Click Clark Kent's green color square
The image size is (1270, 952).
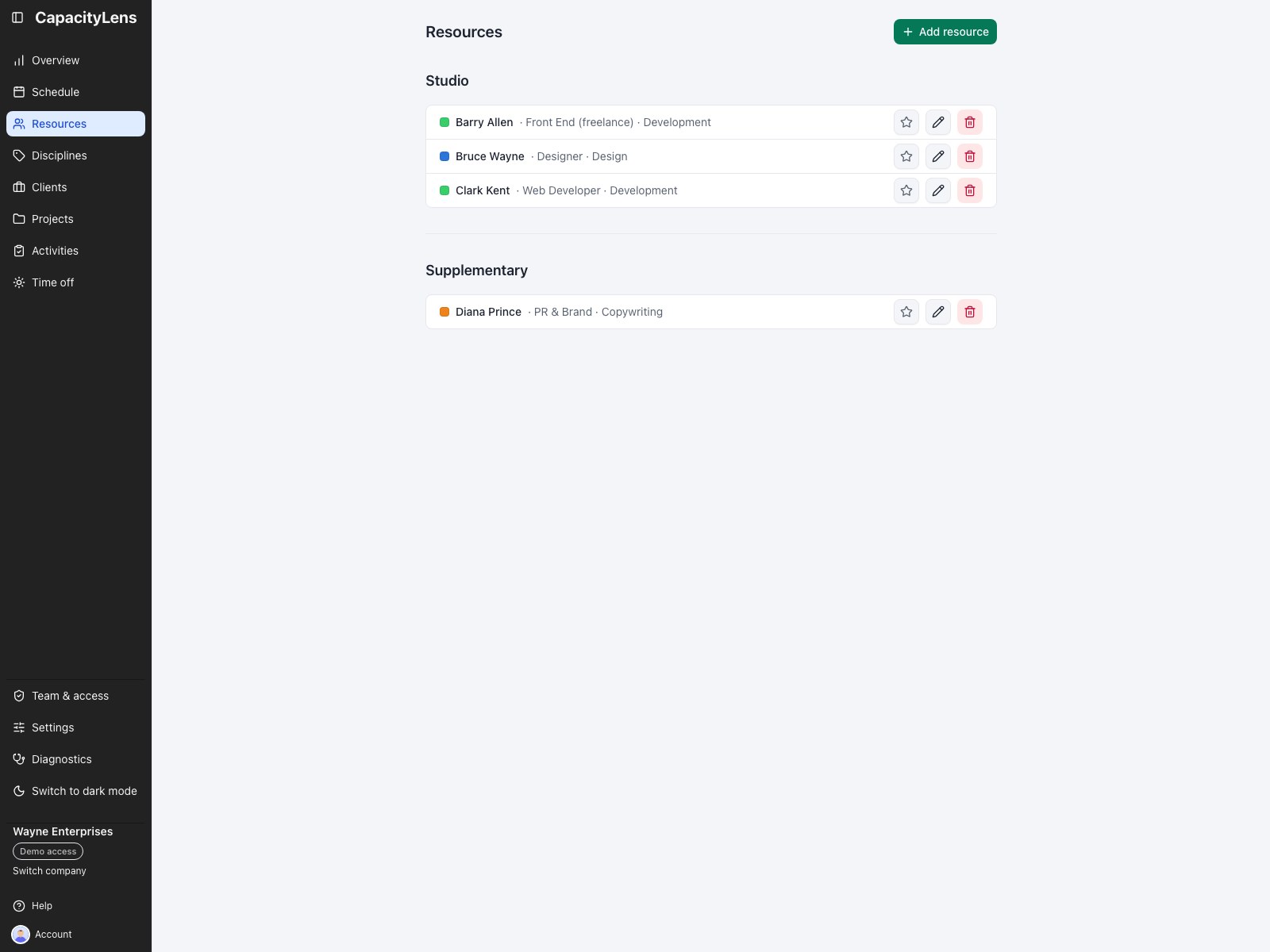click(x=444, y=190)
